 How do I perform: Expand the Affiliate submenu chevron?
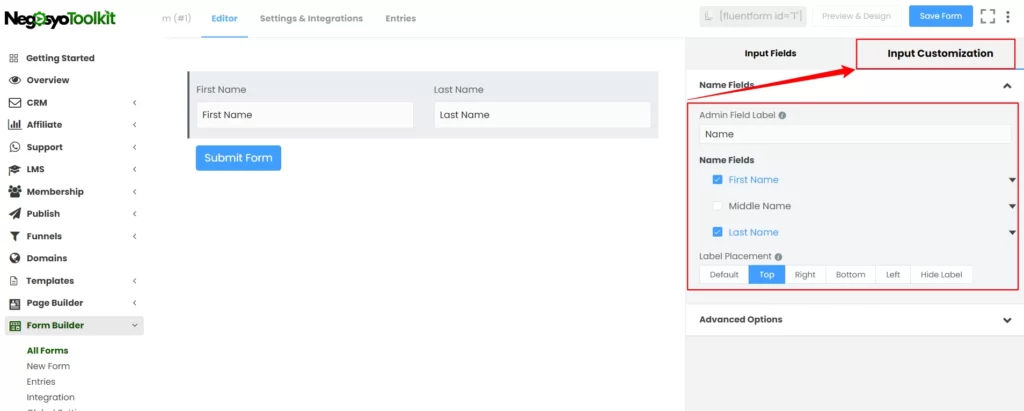pos(135,125)
